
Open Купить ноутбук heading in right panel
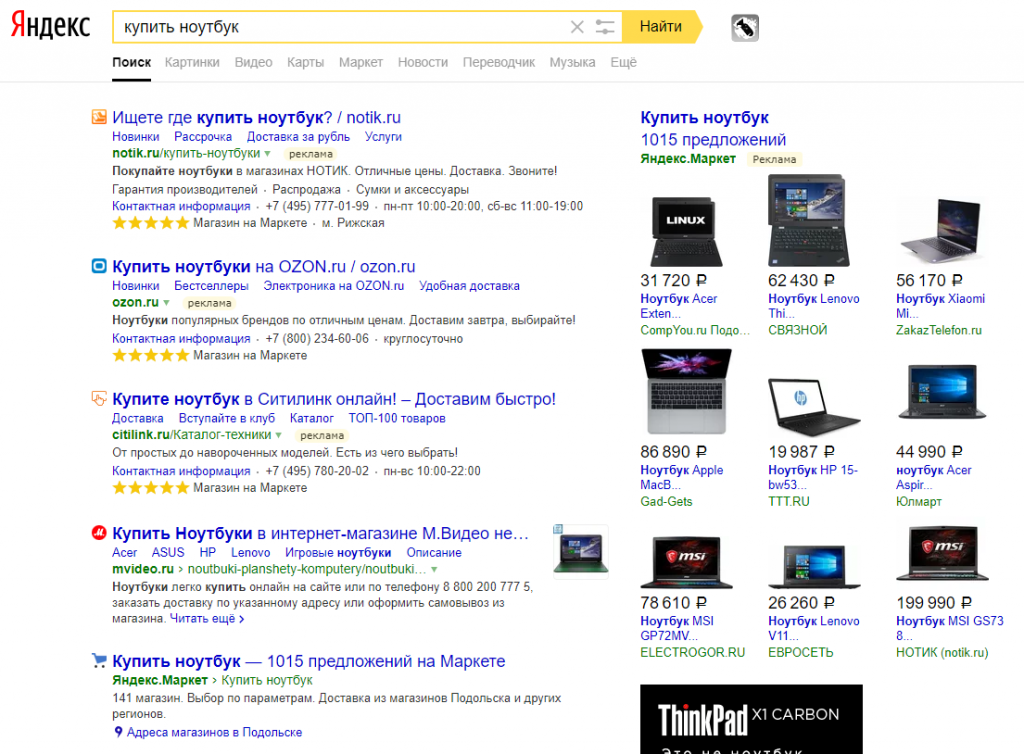pos(704,118)
